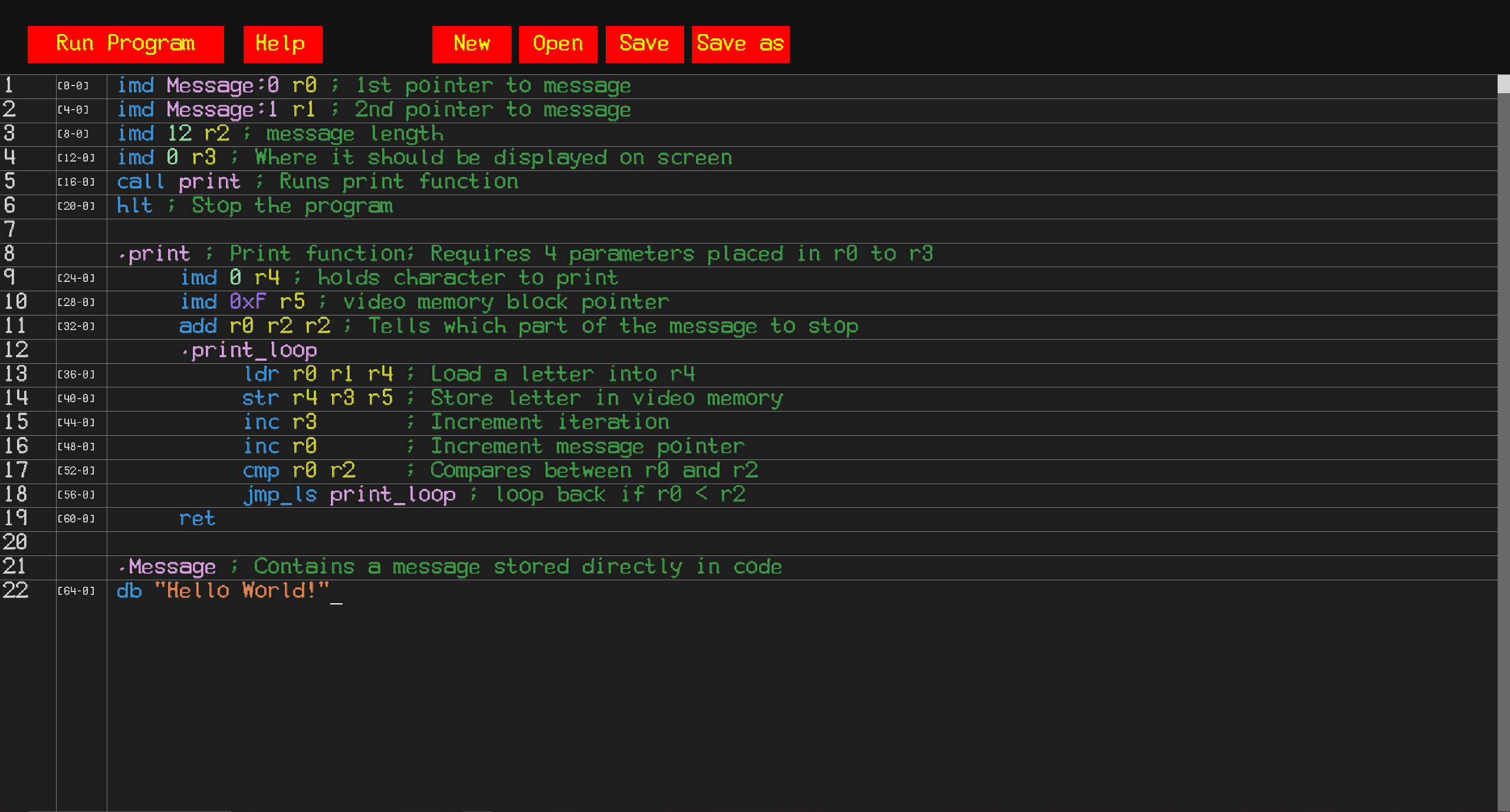Click the Open file button
1510x812 pixels.
tap(557, 44)
